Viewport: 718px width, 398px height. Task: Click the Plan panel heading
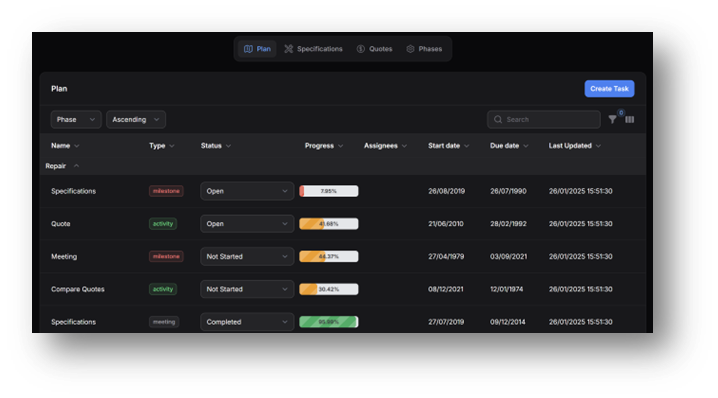click(x=59, y=89)
